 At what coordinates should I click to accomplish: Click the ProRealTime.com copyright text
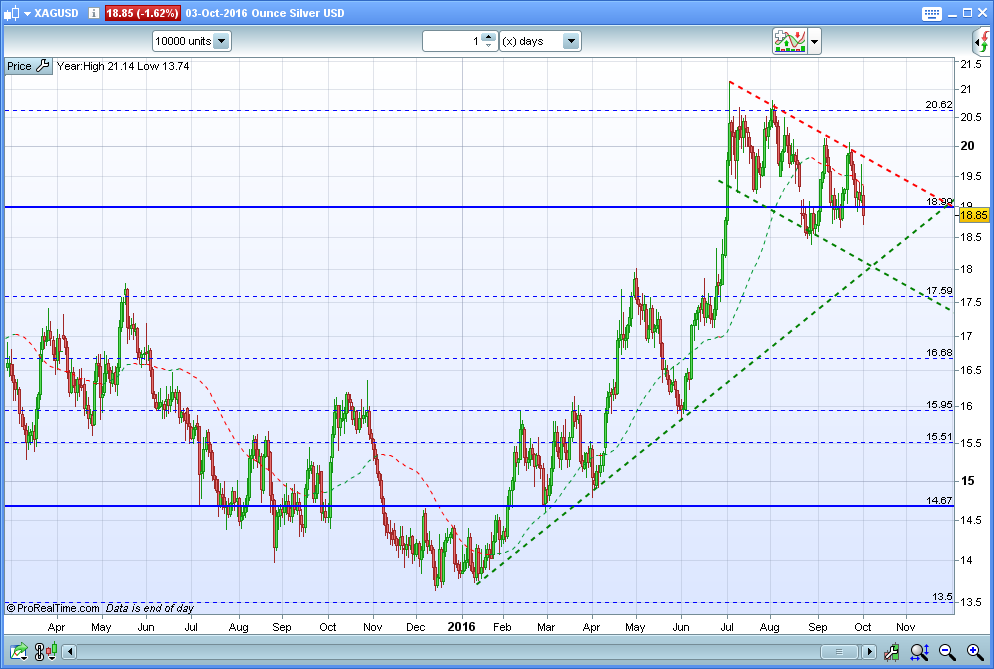pos(53,608)
